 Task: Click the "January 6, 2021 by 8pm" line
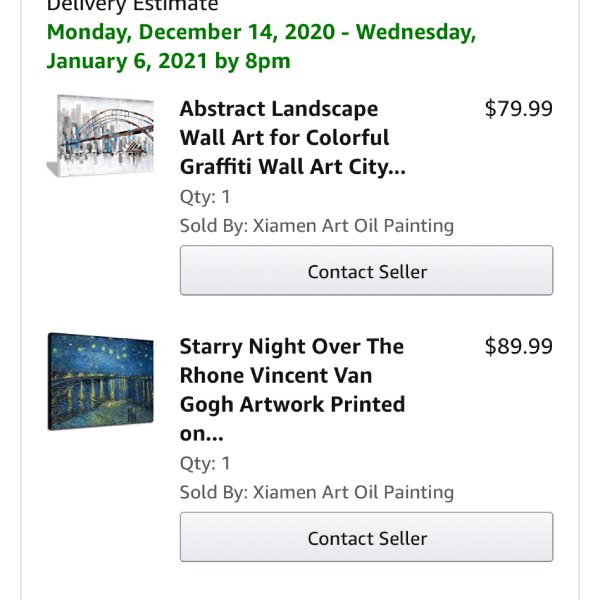(168, 61)
